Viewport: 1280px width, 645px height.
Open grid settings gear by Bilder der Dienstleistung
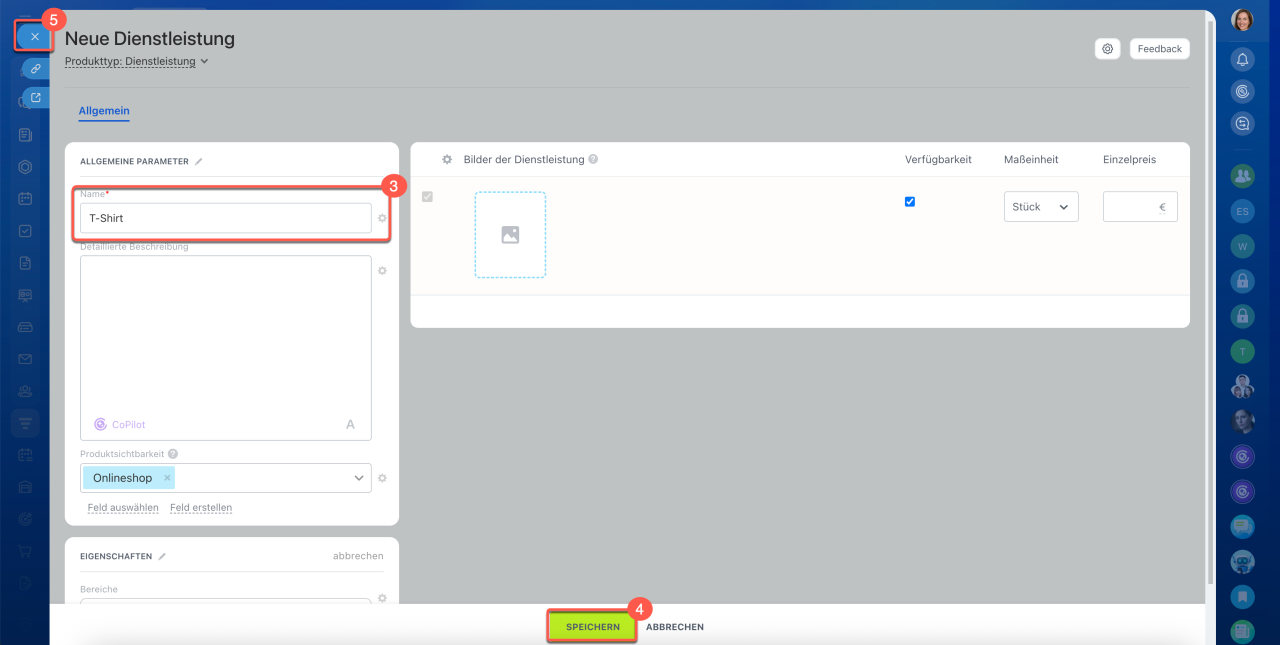[447, 159]
